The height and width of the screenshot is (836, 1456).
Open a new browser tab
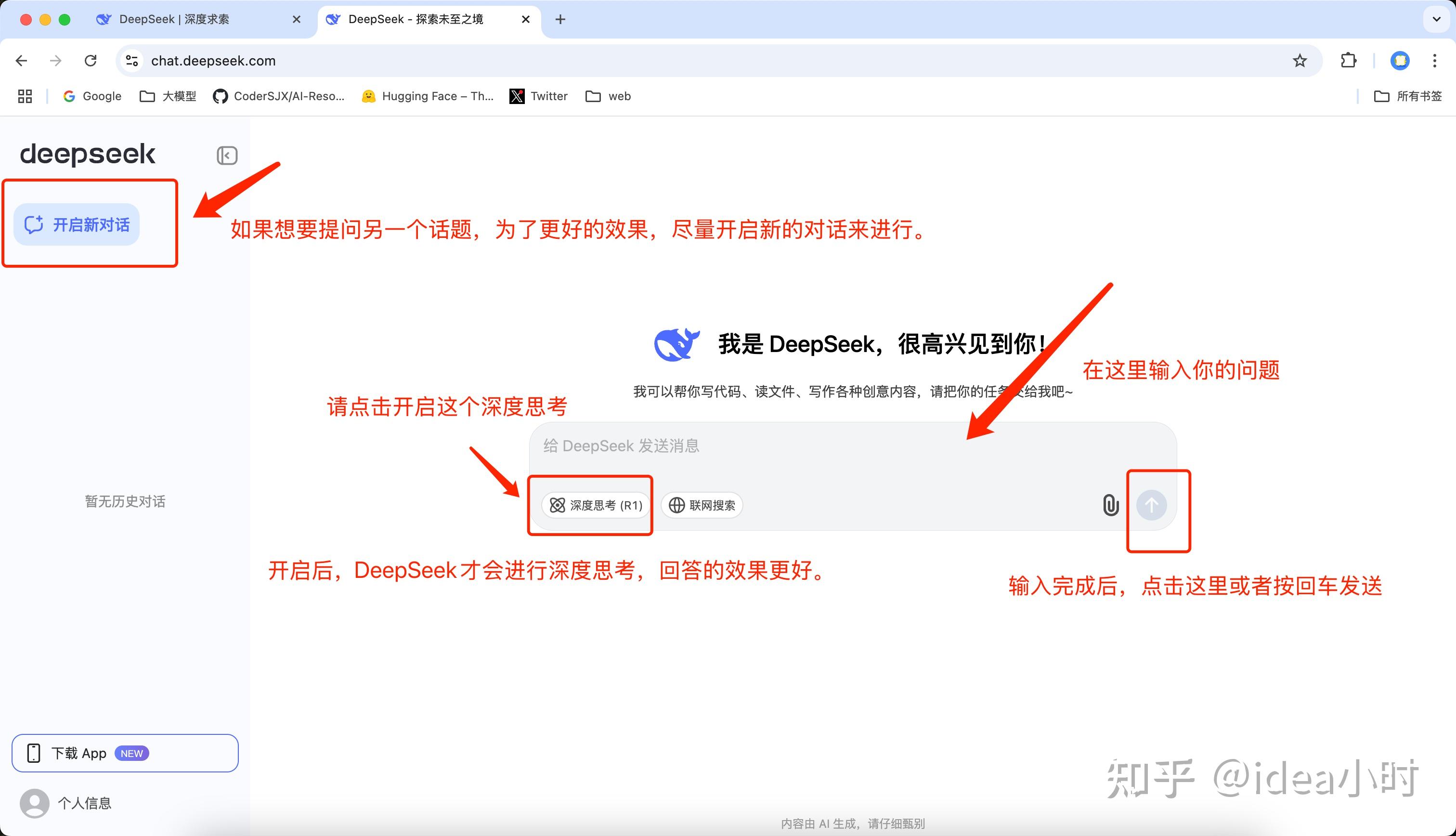560,20
